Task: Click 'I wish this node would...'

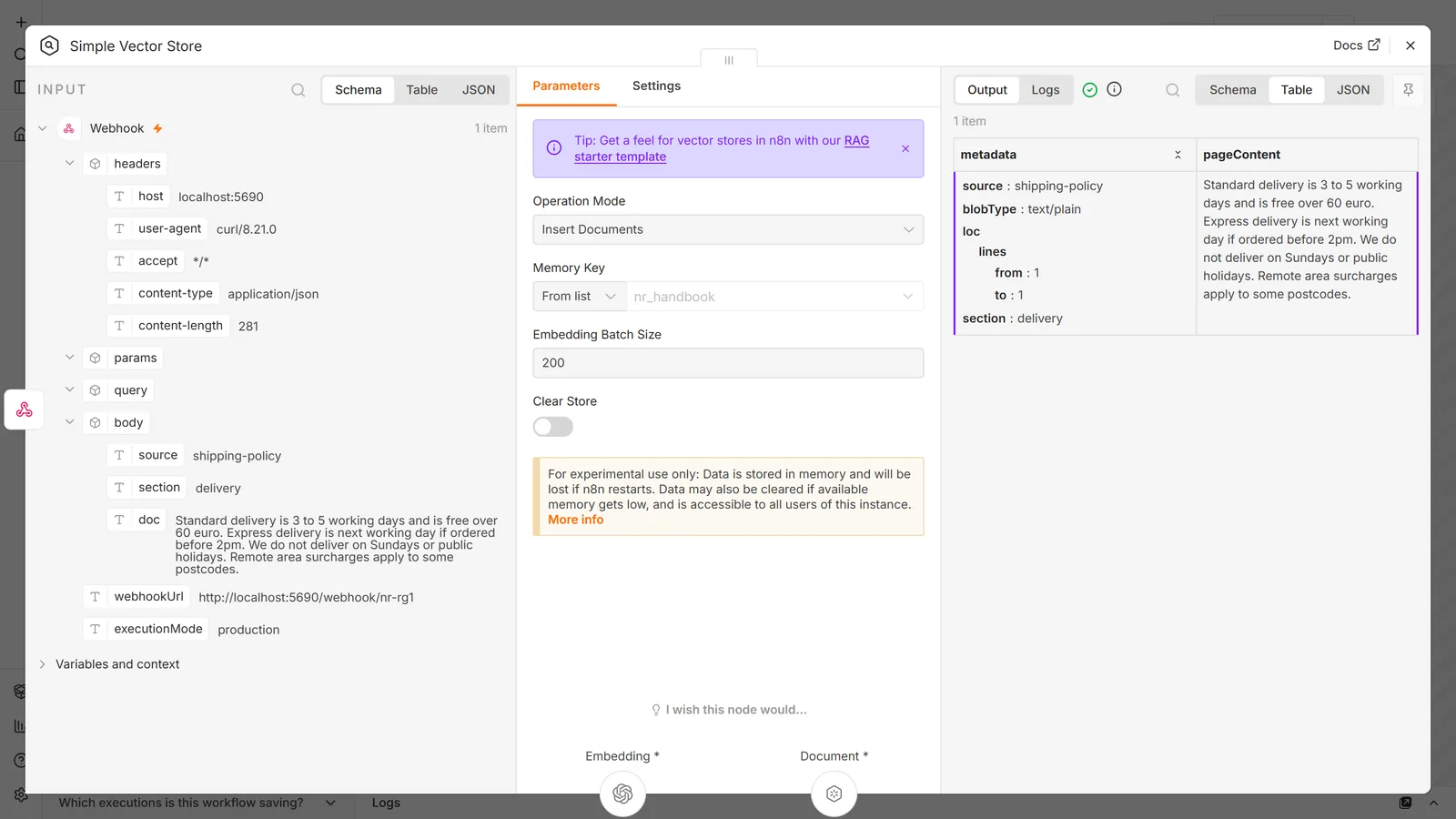Action: [x=729, y=710]
